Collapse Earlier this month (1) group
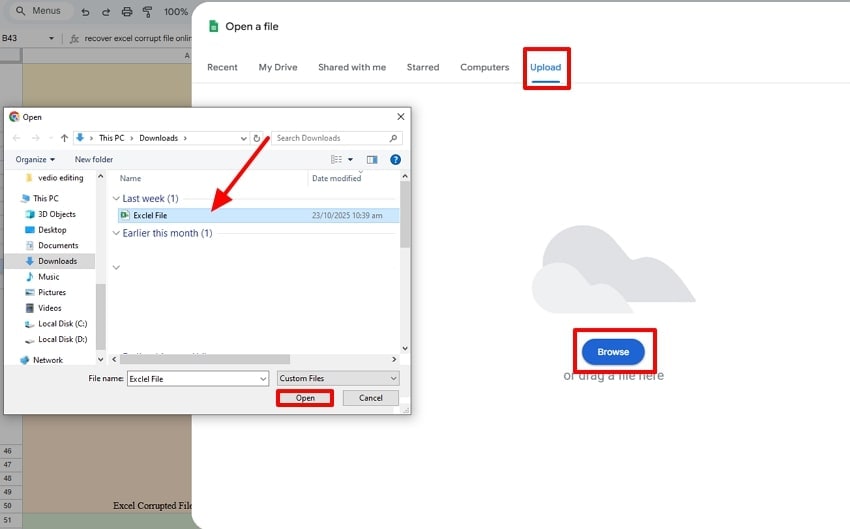The height and width of the screenshot is (529, 850). point(115,233)
